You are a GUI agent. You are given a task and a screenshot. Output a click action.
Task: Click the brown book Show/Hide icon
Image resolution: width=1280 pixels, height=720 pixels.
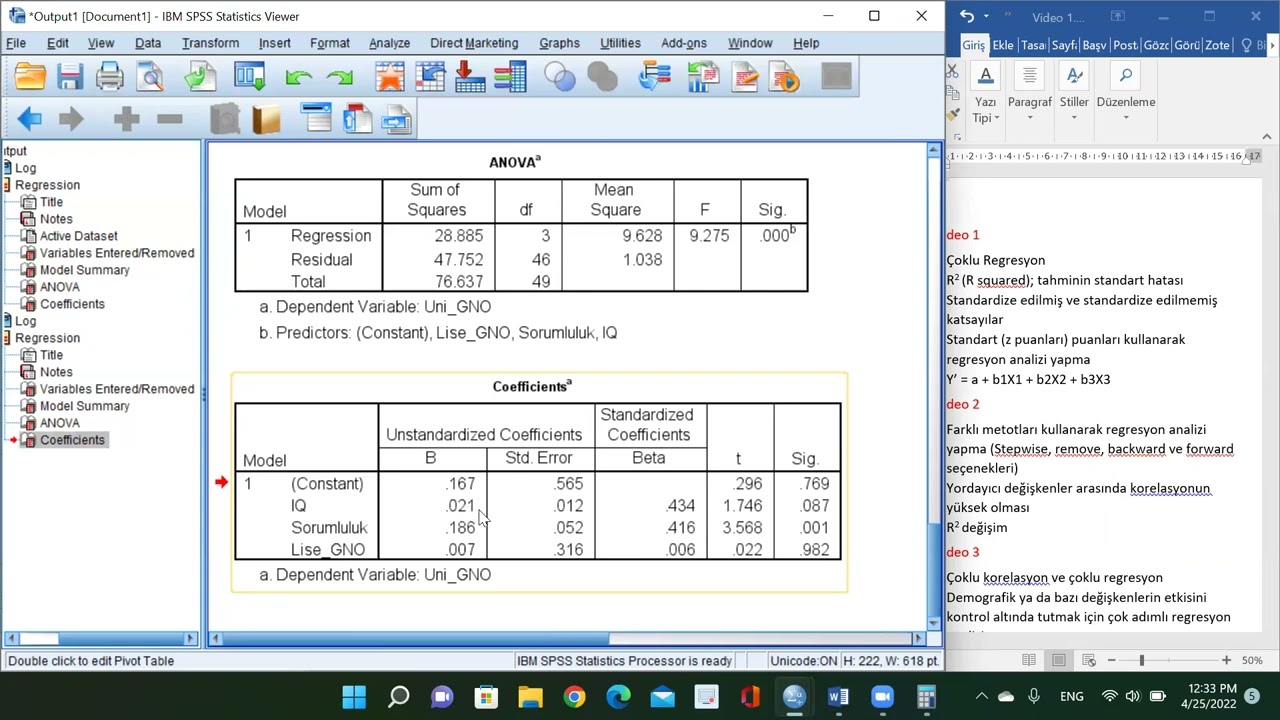pyautogui.click(x=267, y=120)
